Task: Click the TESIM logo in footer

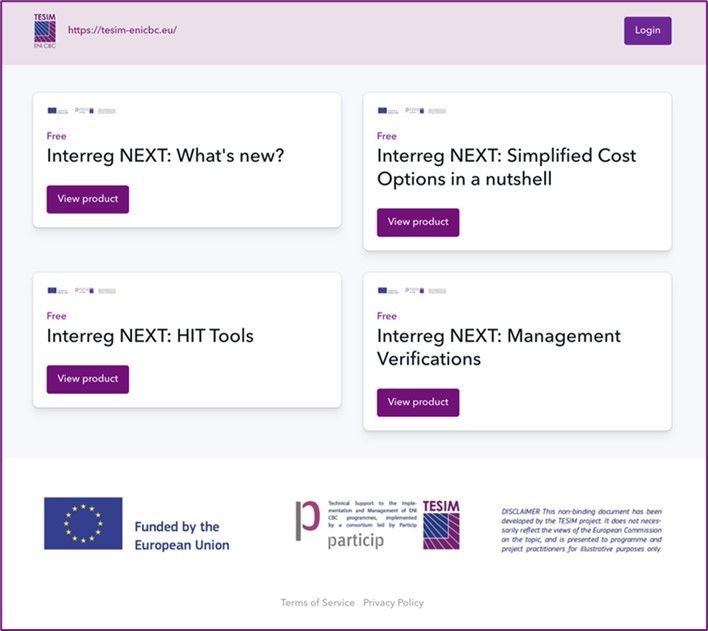Action: tap(441, 525)
